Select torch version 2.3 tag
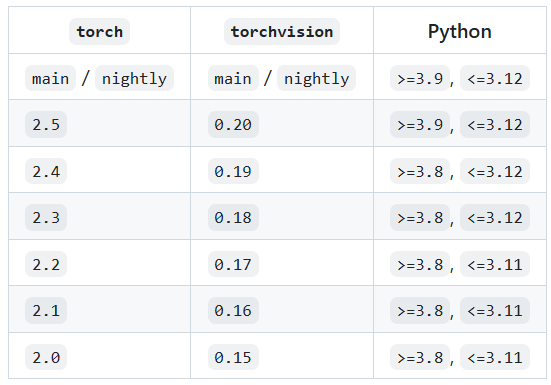The image size is (551, 385). [x=46, y=217]
